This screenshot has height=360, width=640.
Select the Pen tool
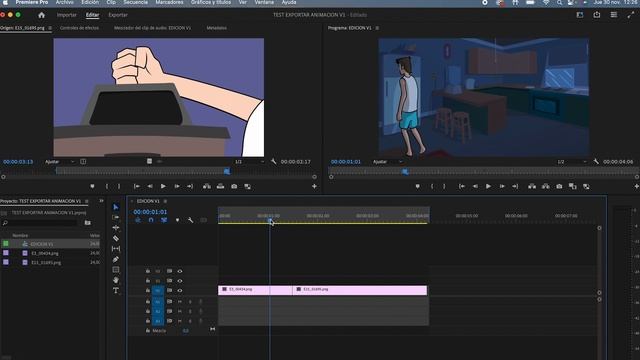coord(116,259)
